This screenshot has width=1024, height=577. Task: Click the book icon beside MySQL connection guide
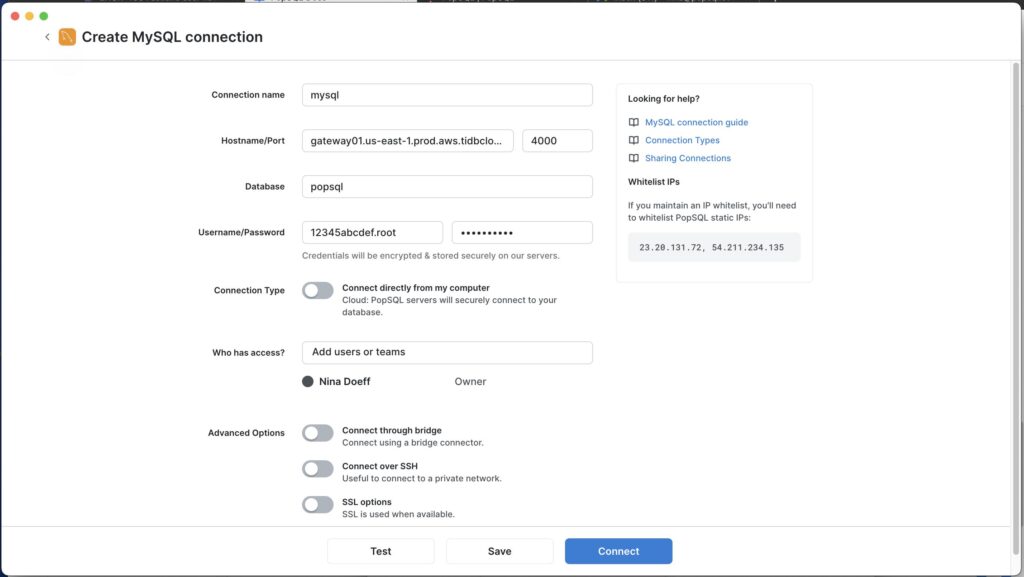pos(633,121)
